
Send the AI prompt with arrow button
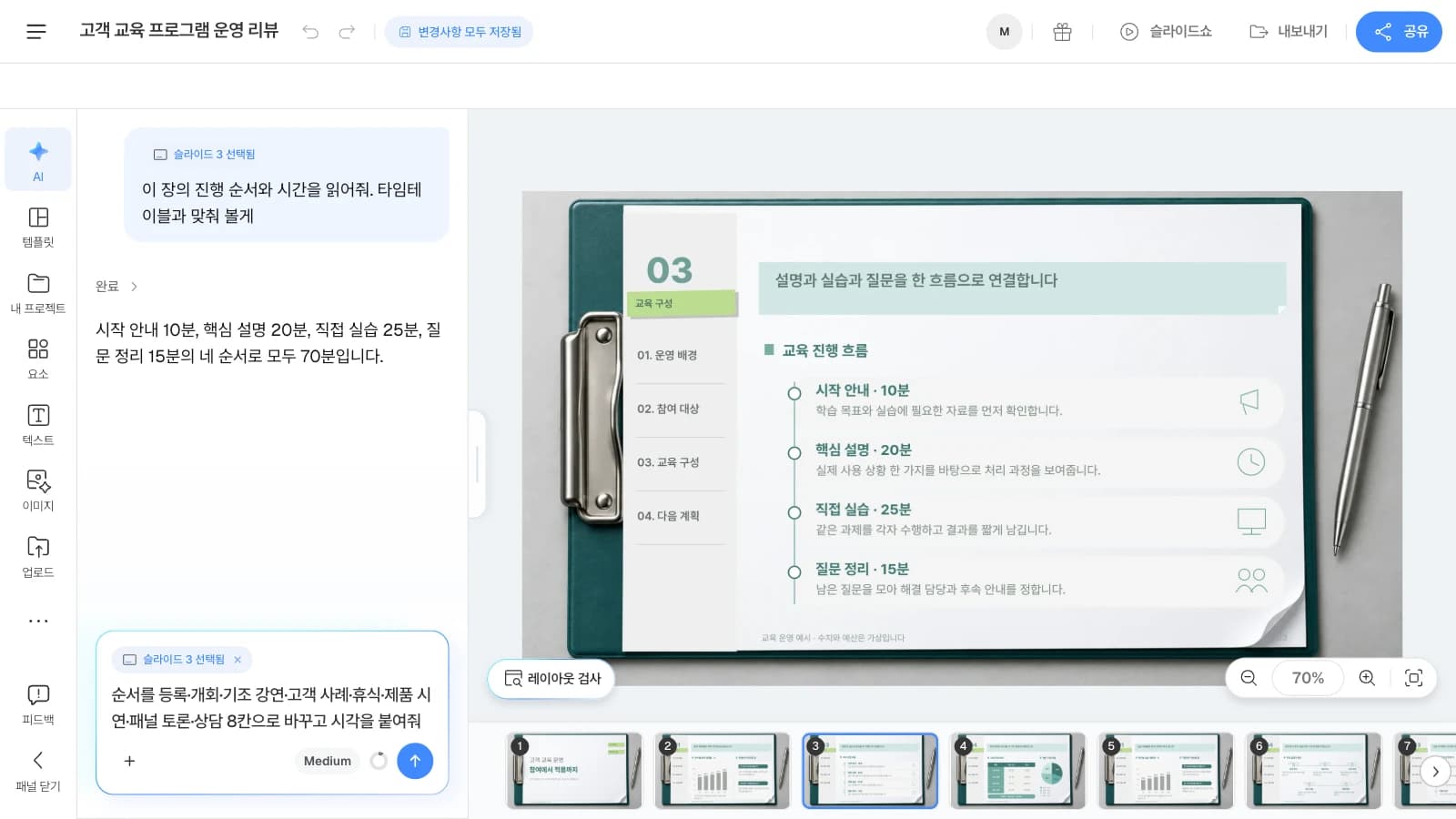point(415,761)
